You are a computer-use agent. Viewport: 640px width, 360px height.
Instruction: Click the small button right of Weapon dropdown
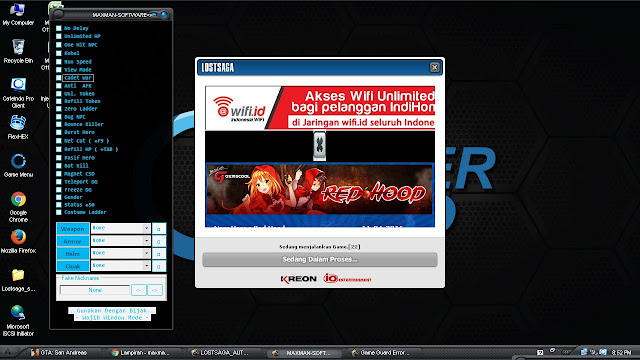click(x=159, y=229)
